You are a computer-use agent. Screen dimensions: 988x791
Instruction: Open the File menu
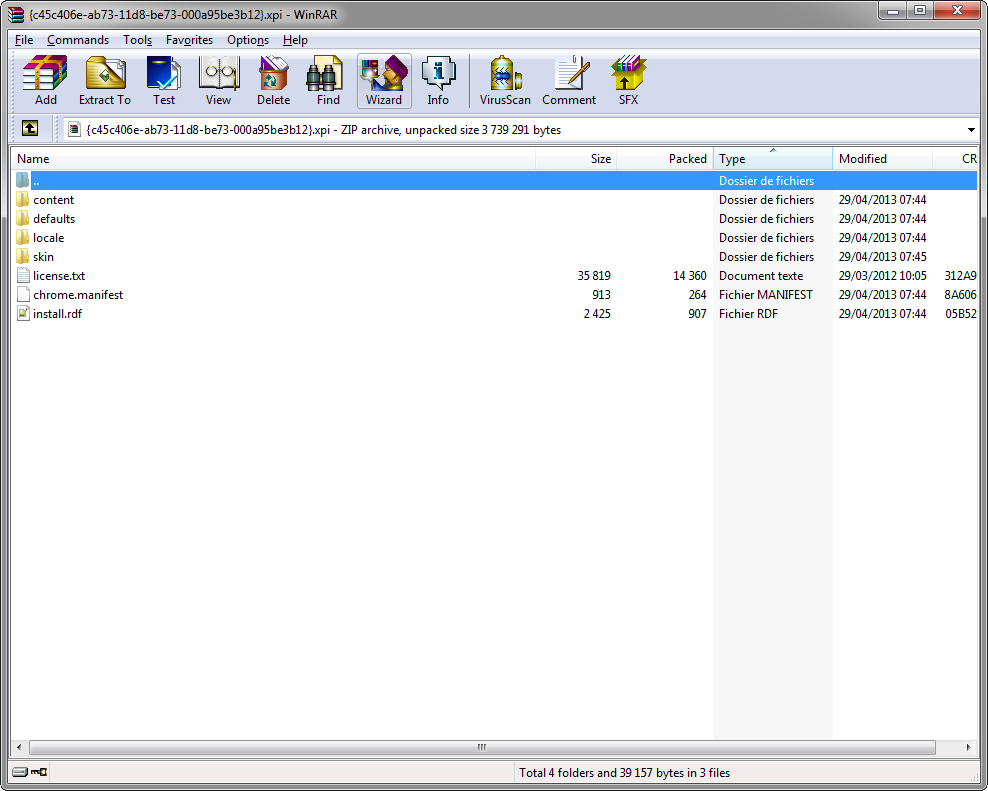point(24,40)
